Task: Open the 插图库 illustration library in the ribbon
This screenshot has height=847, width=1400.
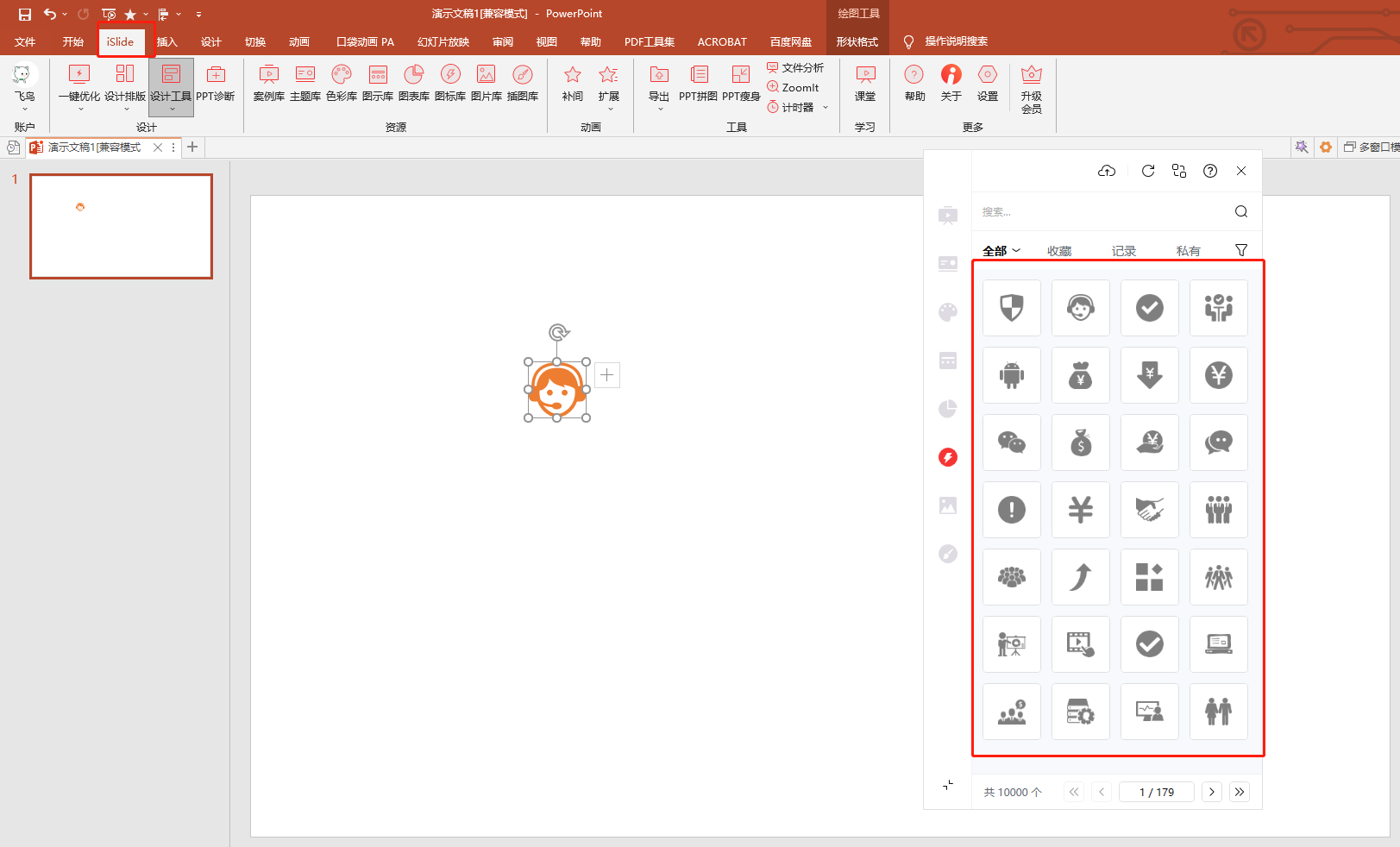Action: 523,84
